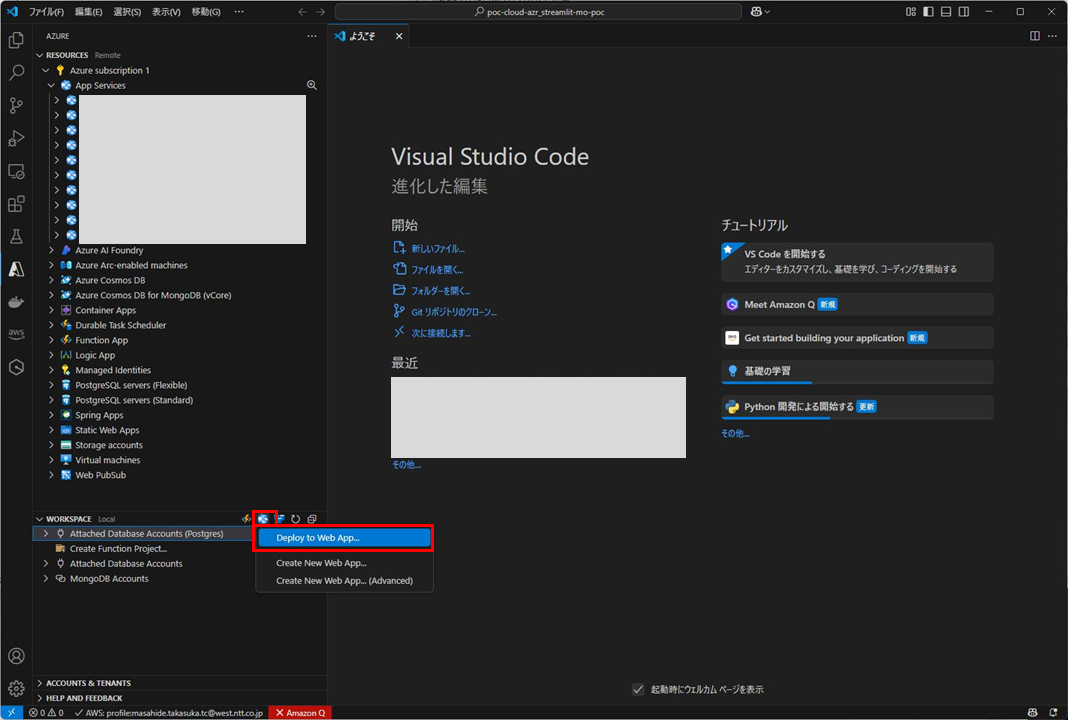Choose Deploy to Web App... menu entry
Viewport: 1068px width, 720px height.
[x=344, y=538]
